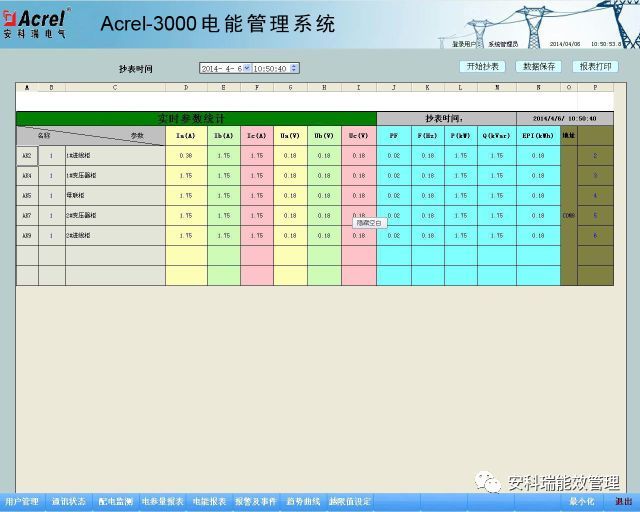640x512 pixels.
Task: Select the AH2 row header cell
Action: coord(27,156)
